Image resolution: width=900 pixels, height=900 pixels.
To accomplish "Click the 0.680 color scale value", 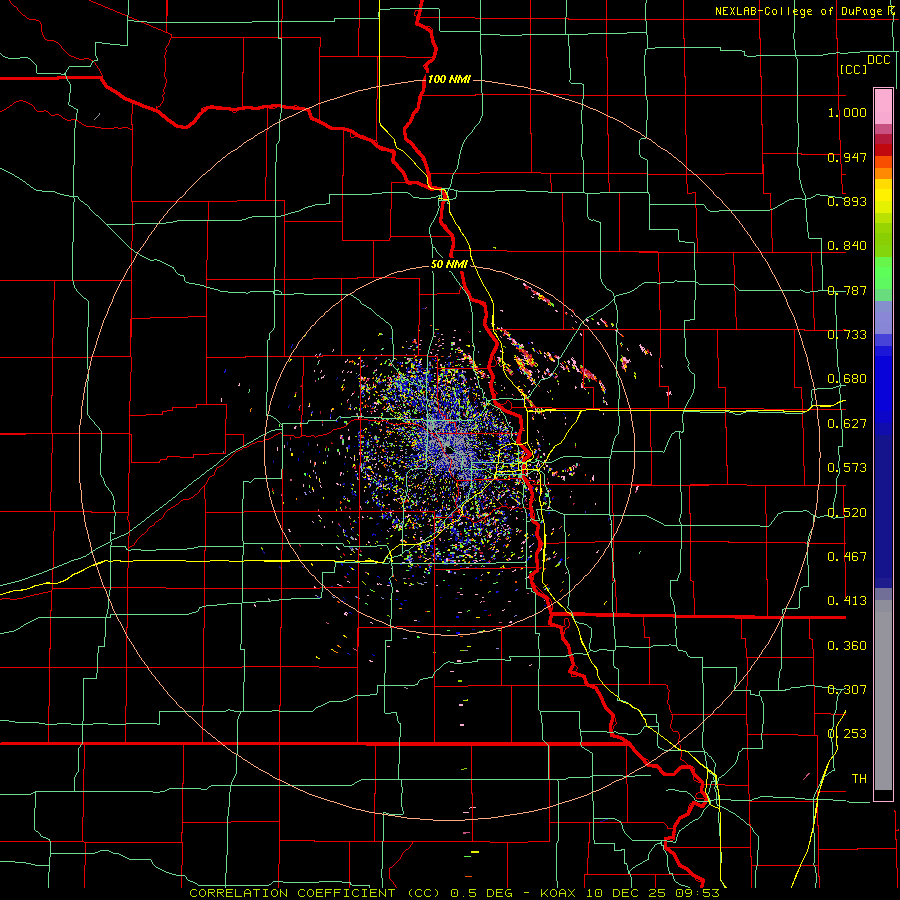I will [847, 379].
